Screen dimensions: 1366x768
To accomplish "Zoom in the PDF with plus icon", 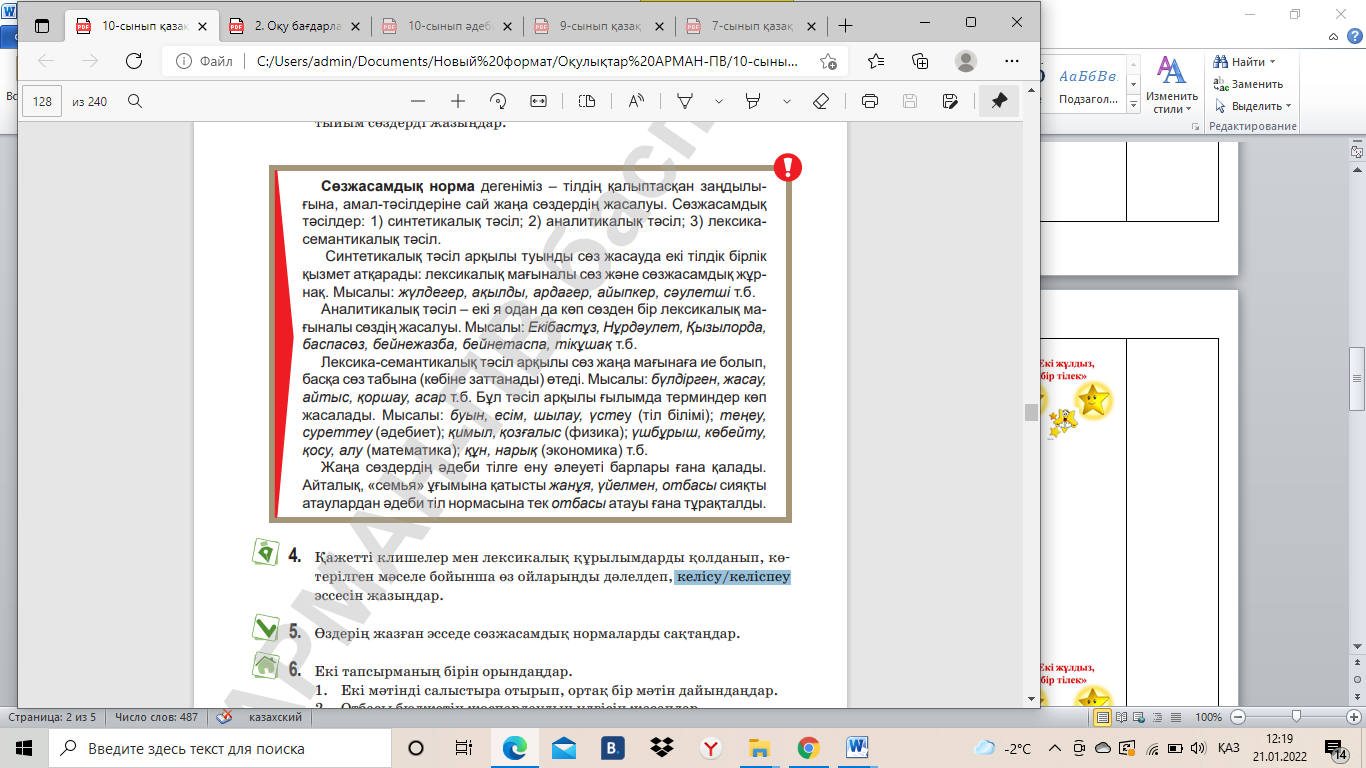I will [458, 101].
